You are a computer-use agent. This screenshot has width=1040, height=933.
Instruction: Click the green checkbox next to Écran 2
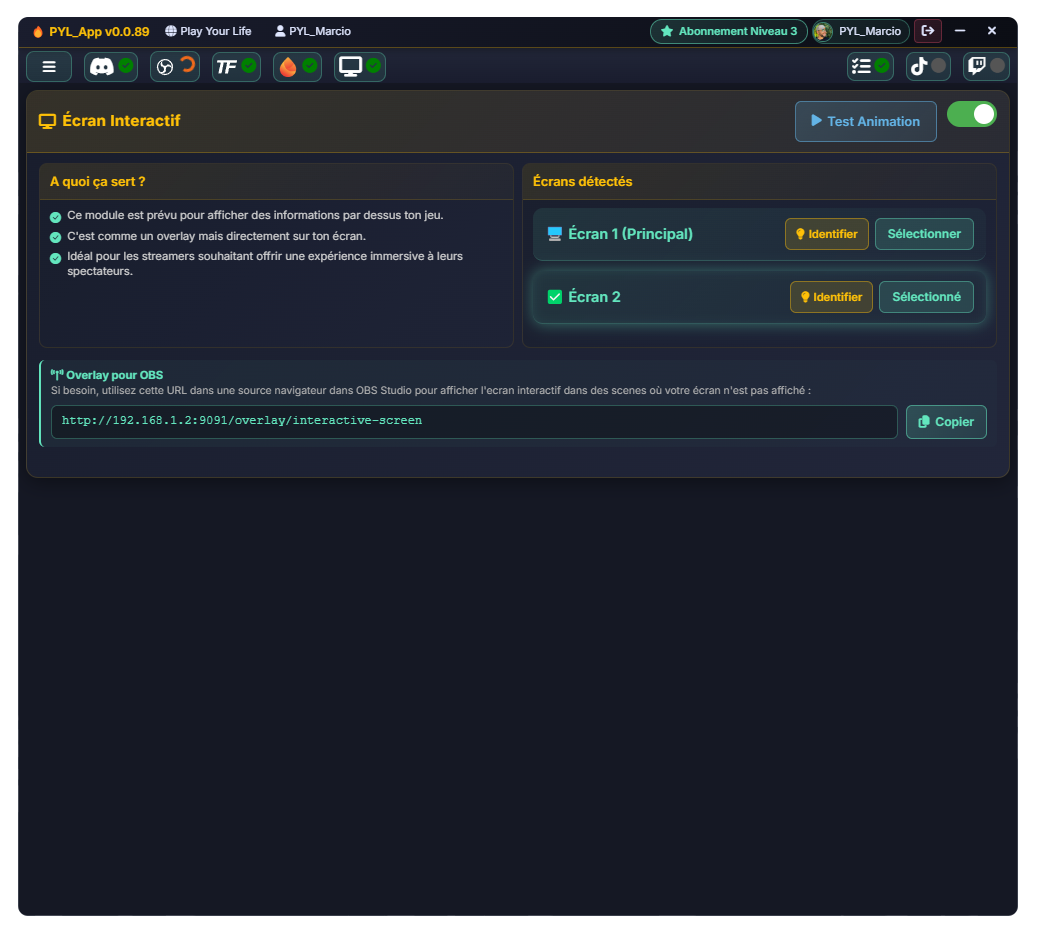click(554, 296)
